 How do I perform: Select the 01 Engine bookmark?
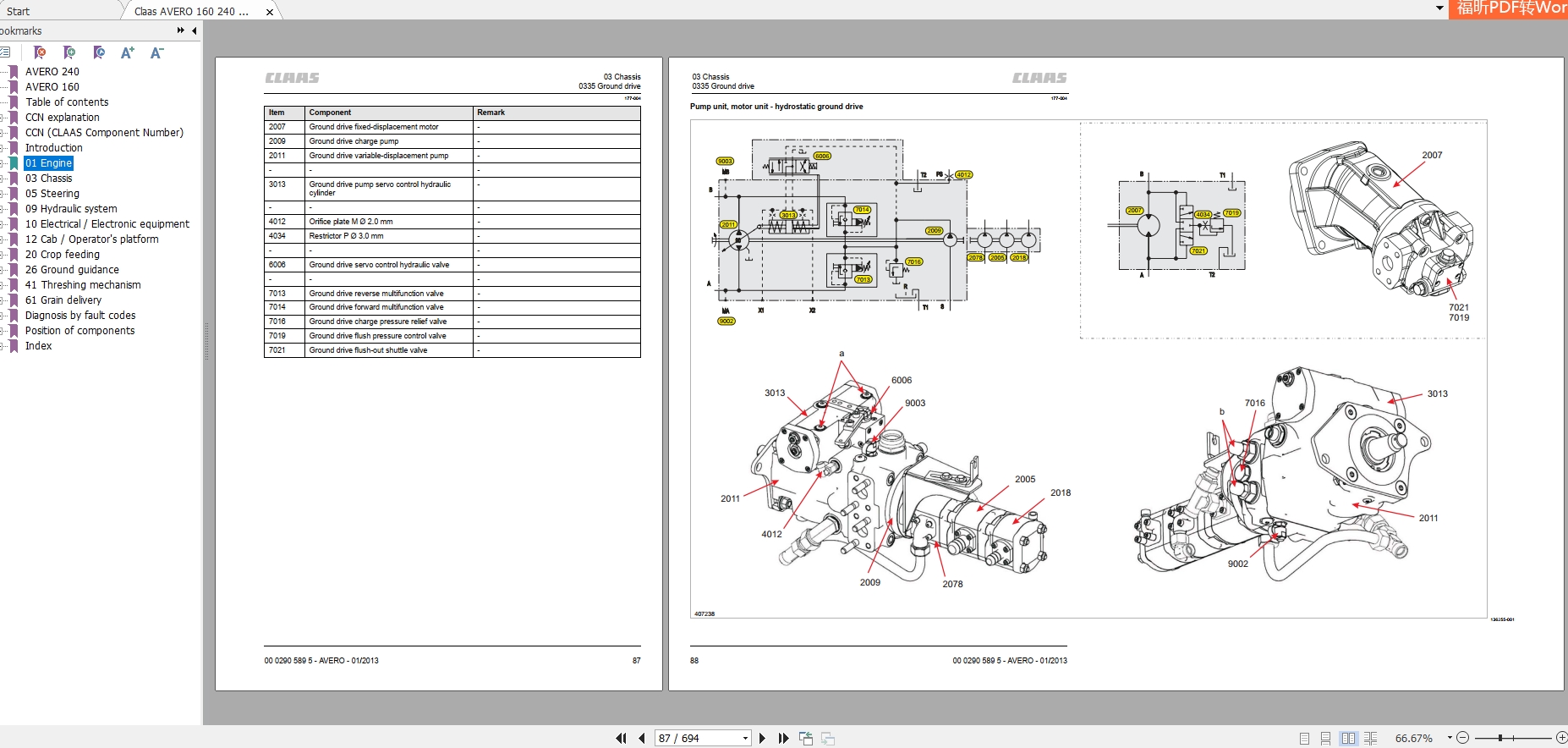tap(49, 163)
